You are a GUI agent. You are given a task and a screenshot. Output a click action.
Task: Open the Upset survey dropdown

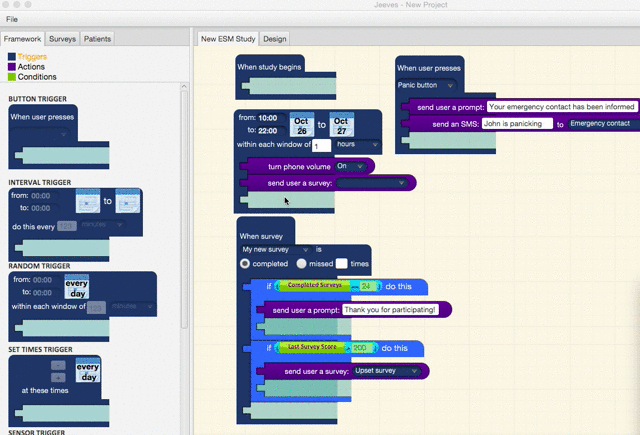tap(386, 371)
